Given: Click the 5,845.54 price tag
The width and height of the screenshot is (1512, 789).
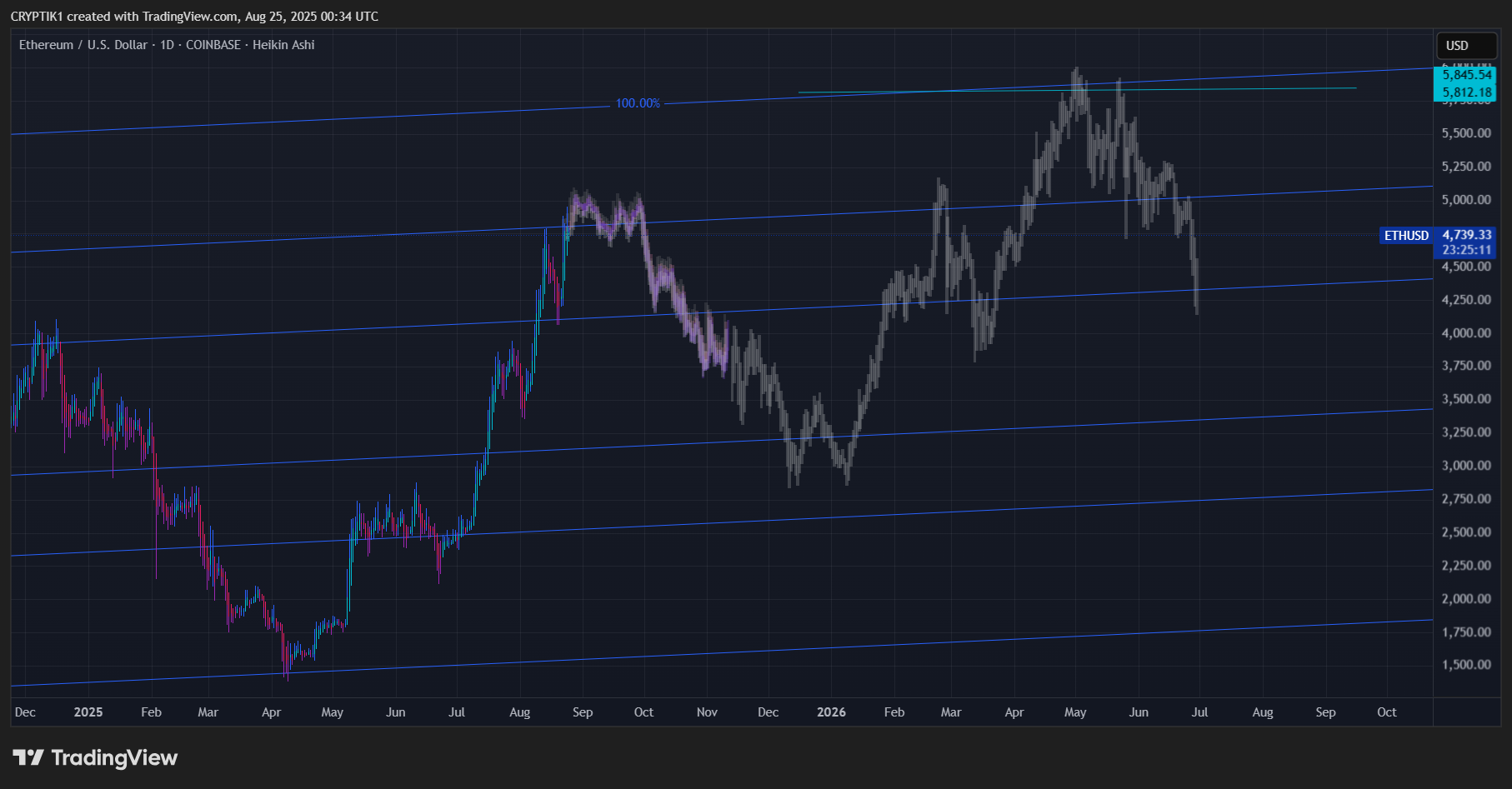Looking at the screenshot, I should 1466,75.
